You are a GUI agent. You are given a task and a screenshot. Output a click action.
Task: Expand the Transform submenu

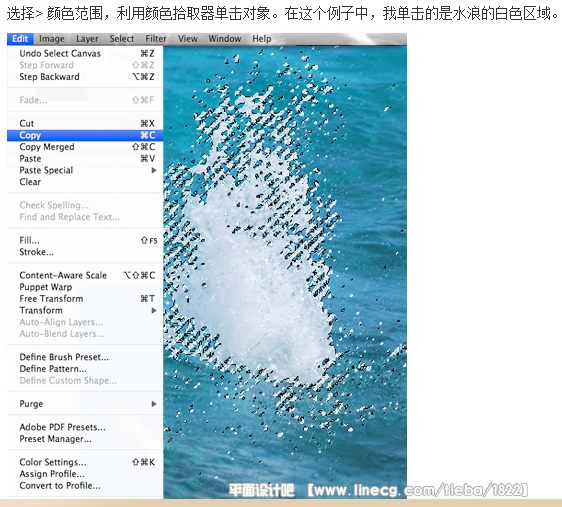[85, 310]
